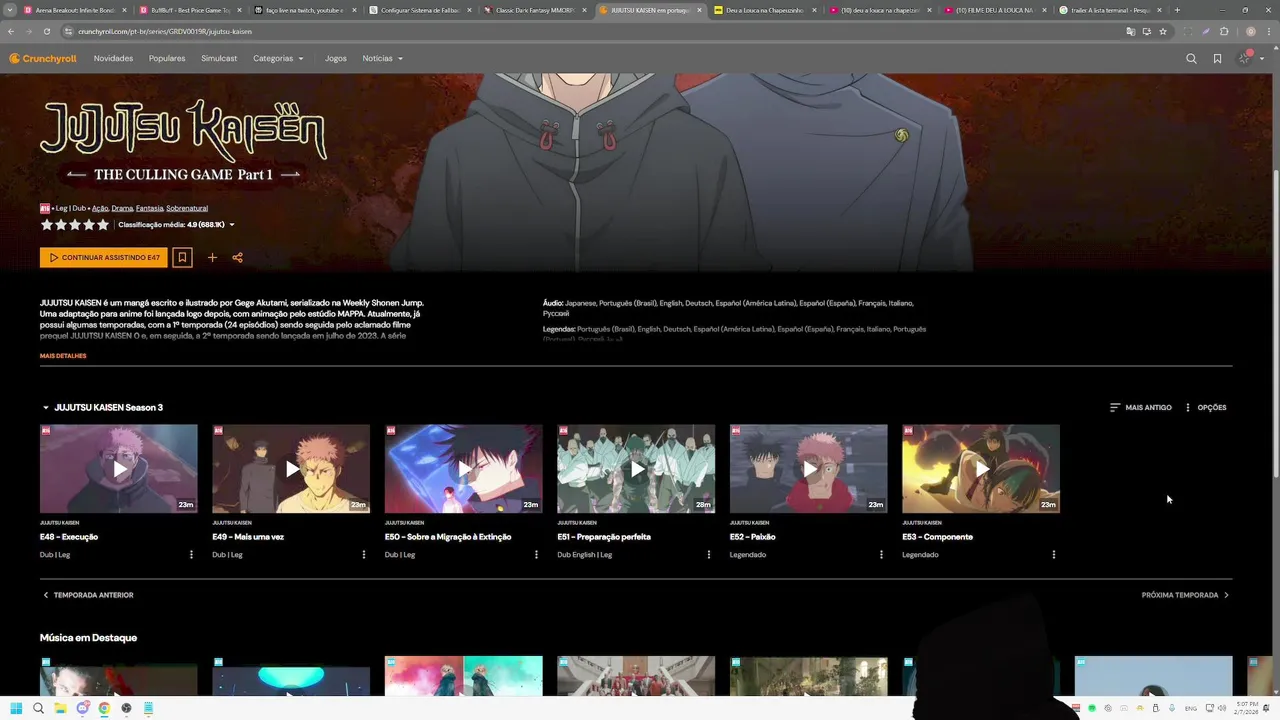Open the browser translate icon

[1131, 31]
